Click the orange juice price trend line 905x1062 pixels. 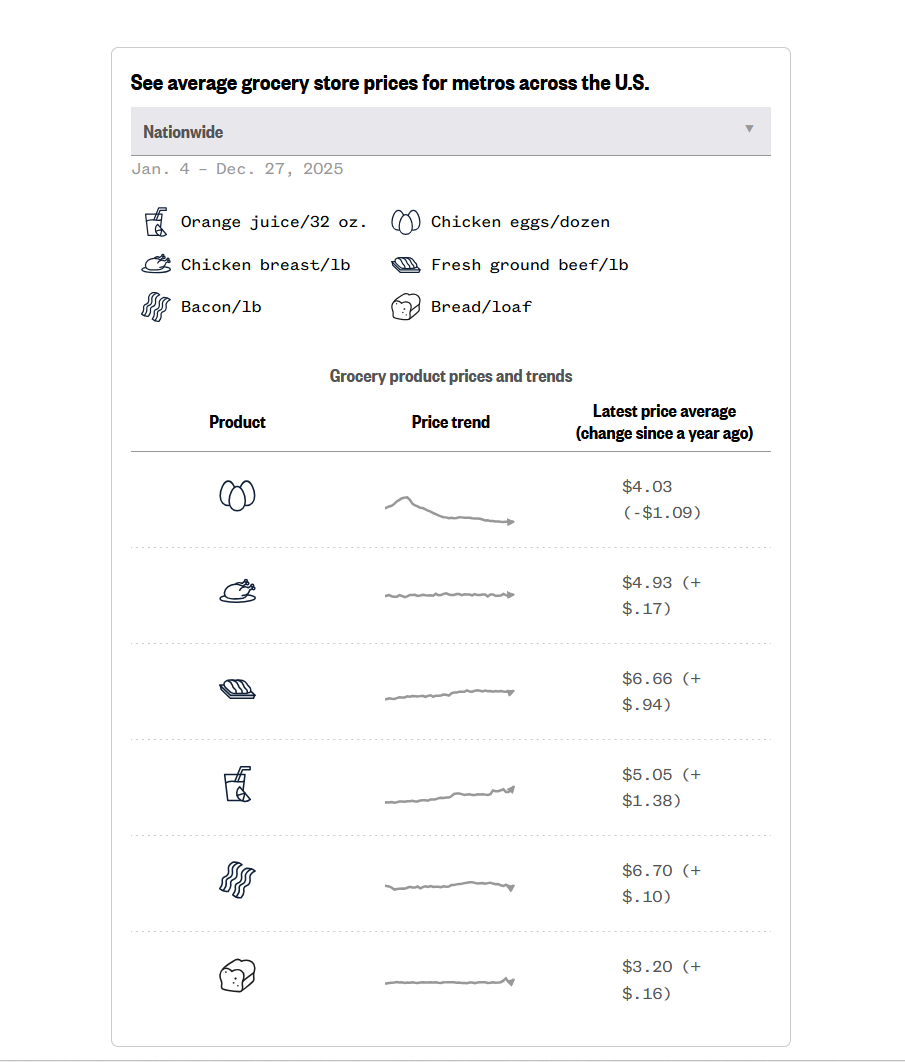click(x=449, y=796)
